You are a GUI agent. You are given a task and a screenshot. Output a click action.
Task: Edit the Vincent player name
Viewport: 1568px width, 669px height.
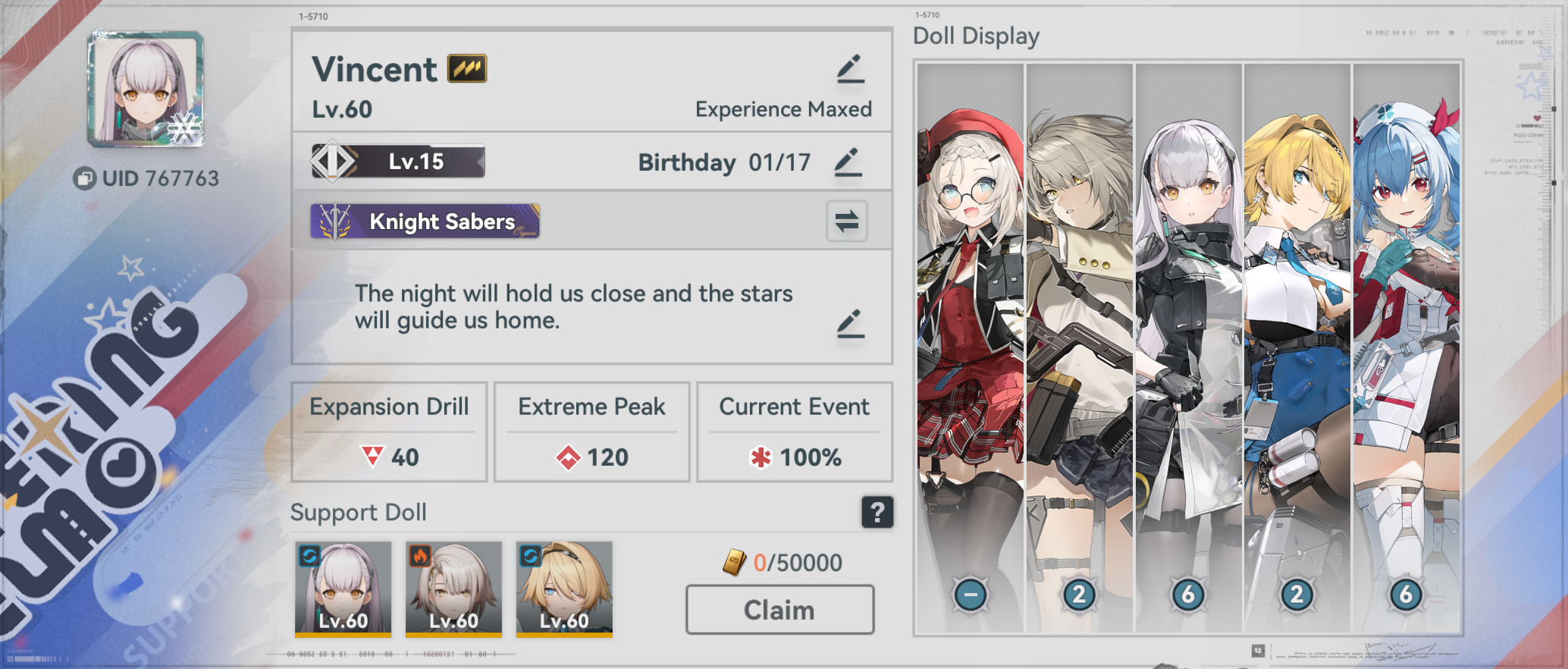coord(851,69)
